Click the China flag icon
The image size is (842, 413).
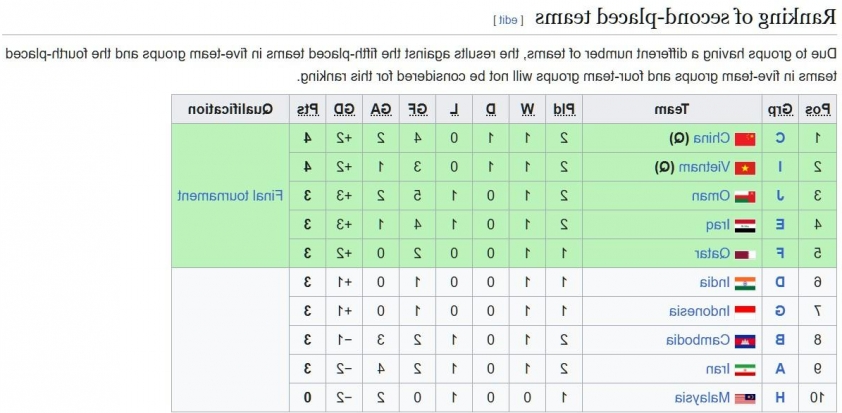click(x=745, y=139)
